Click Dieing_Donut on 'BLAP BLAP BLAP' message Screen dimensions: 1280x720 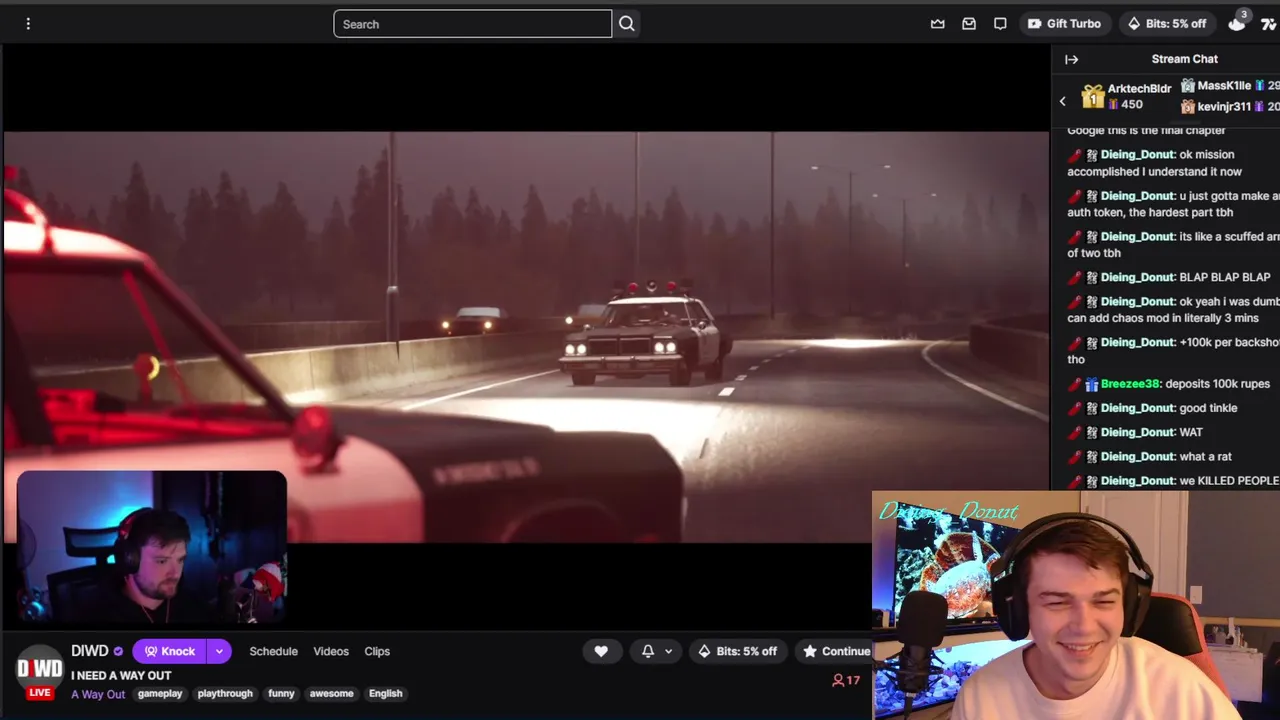pyautogui.click(x=1137, y=277)
